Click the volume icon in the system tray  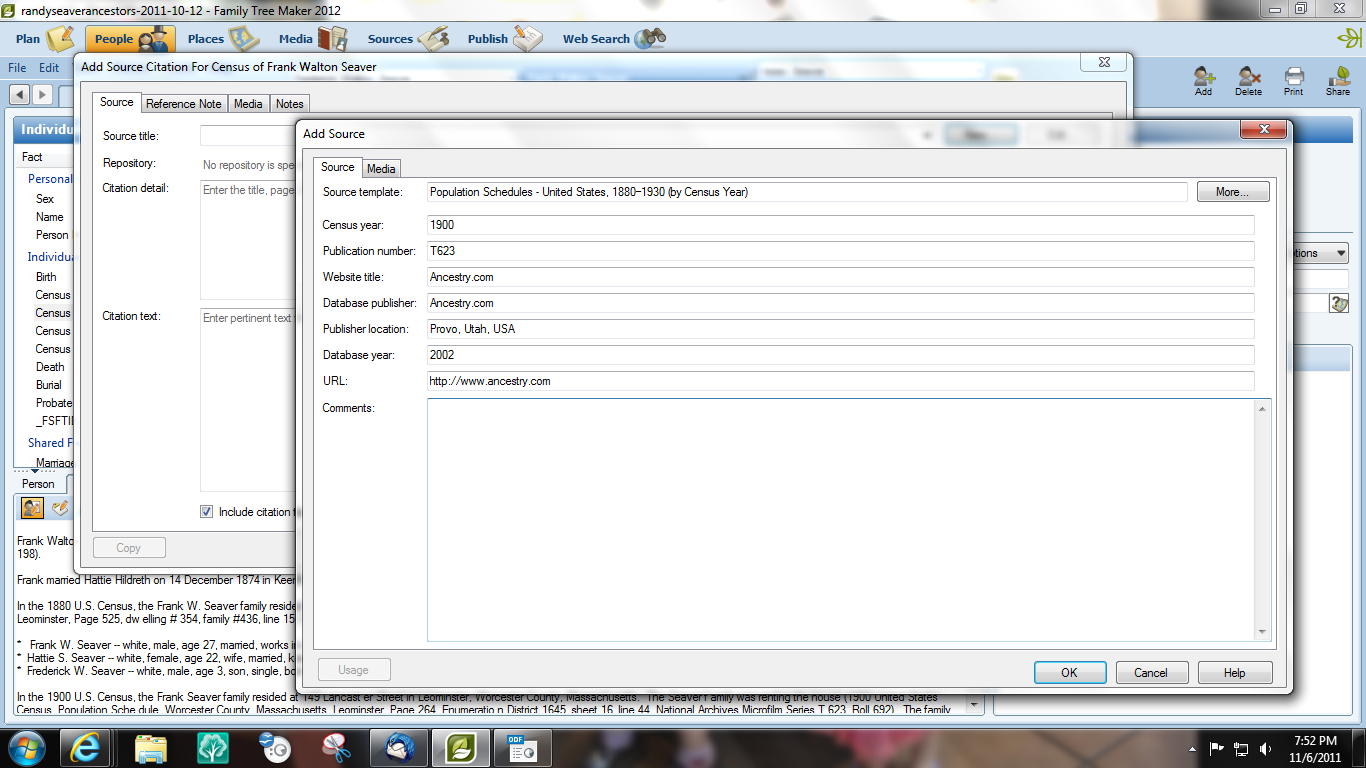pos(1266,748)
